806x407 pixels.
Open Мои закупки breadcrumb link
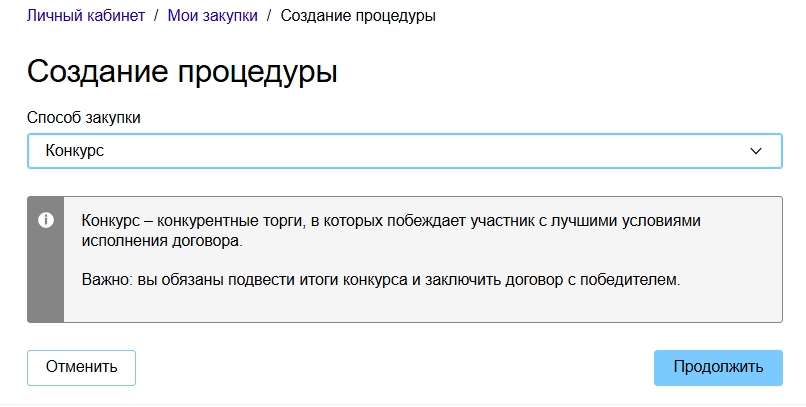[212, 16]
